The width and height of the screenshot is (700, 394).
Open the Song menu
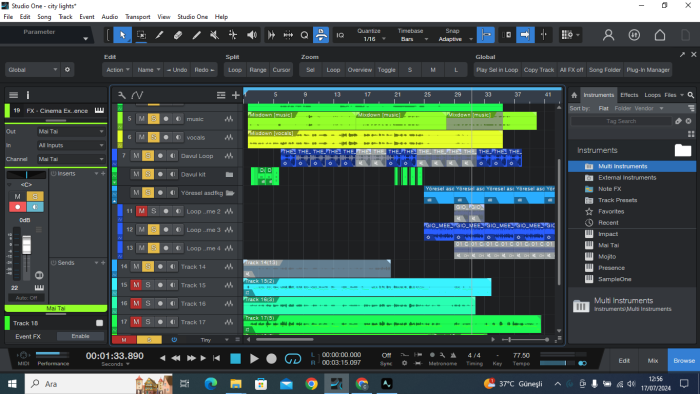tap(44, 17)
